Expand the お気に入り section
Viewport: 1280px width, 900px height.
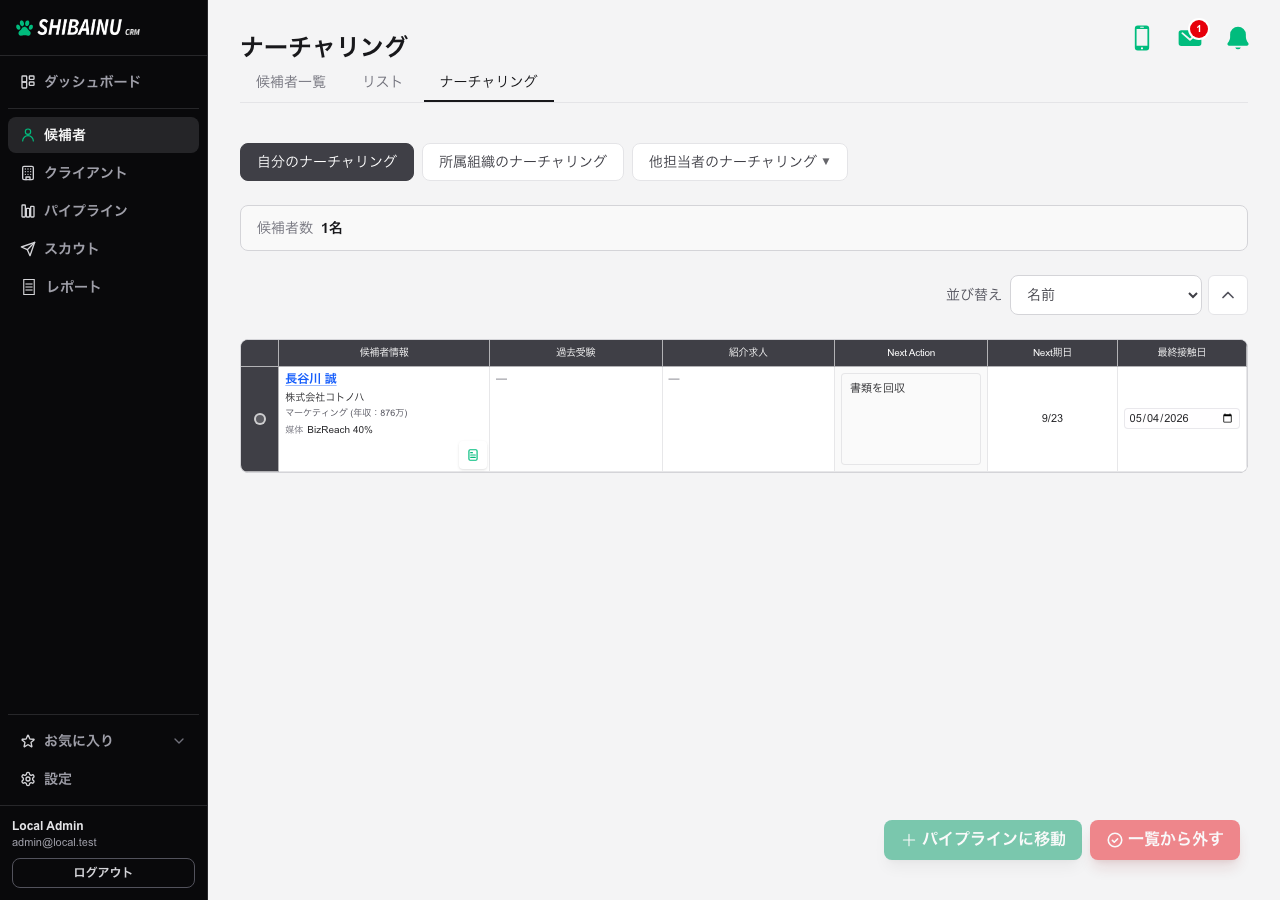coord(104,741)
